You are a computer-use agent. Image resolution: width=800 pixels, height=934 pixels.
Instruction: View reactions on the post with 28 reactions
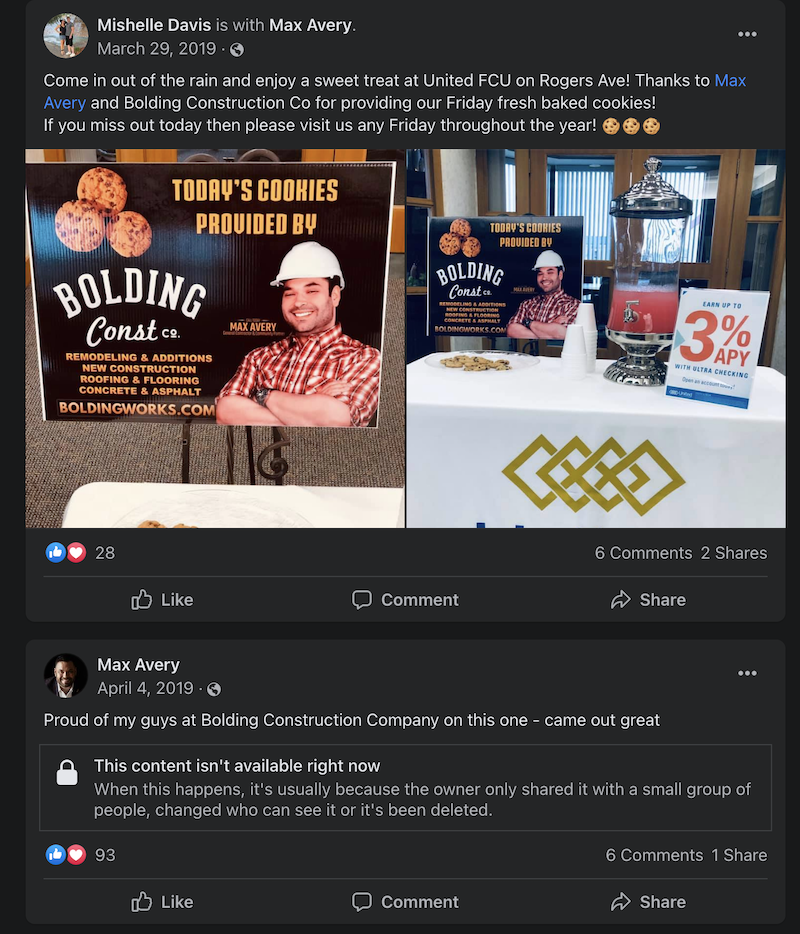click(80, 553)
